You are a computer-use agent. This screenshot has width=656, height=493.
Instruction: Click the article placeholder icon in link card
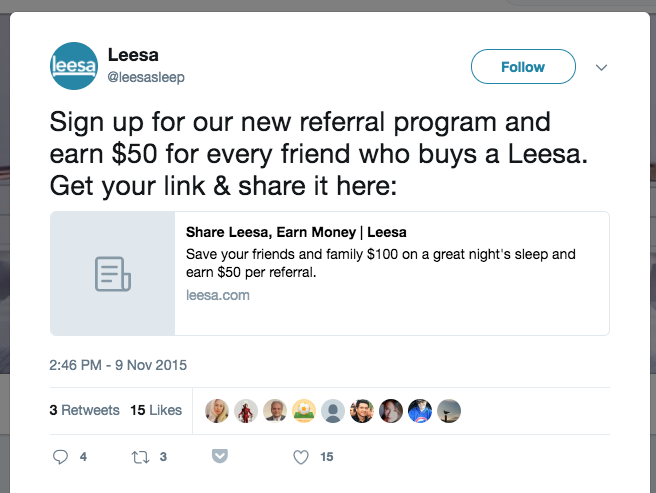[x=113, y=273]
